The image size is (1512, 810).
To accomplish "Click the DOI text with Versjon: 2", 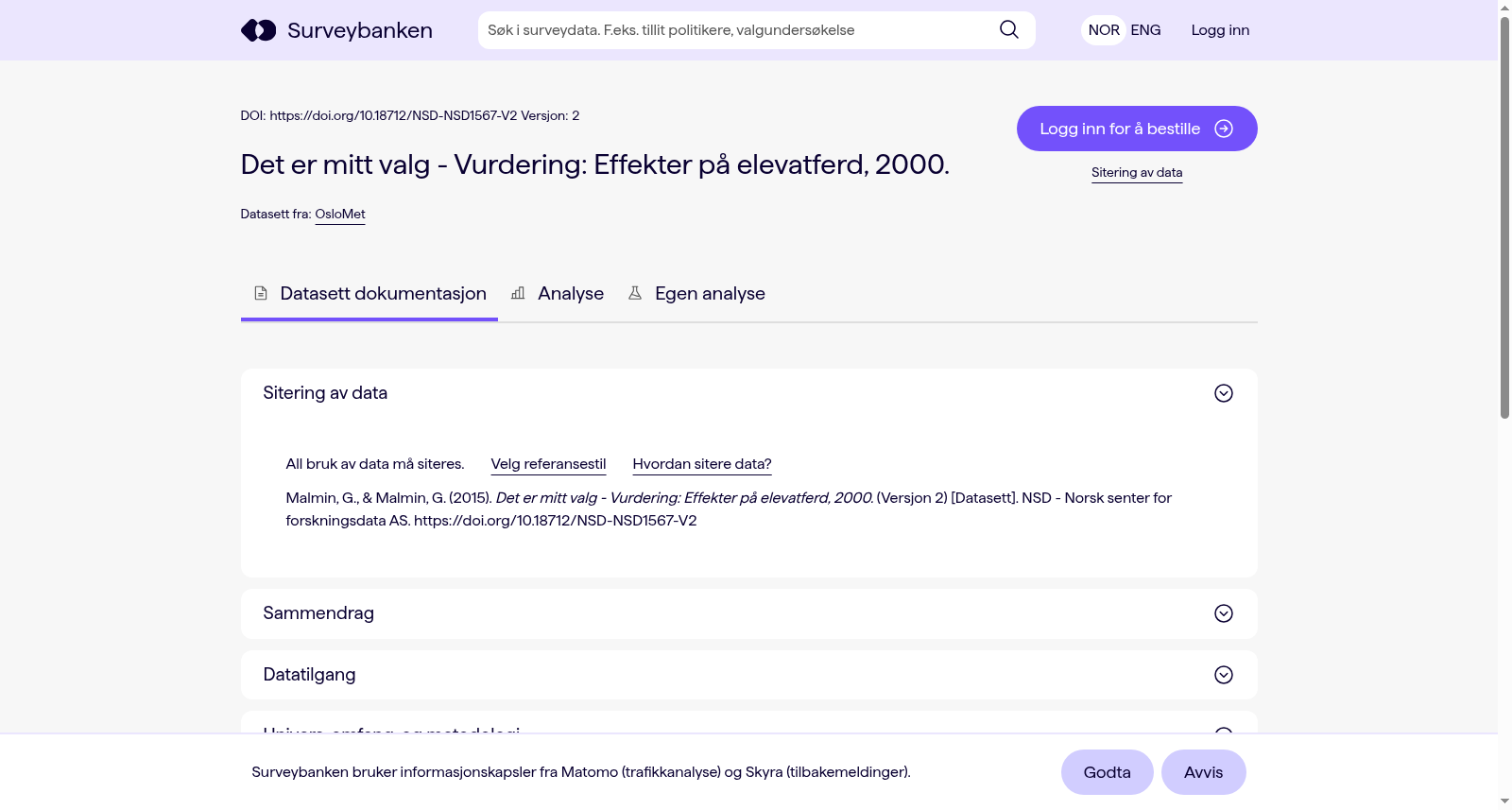I will [410, 115].
